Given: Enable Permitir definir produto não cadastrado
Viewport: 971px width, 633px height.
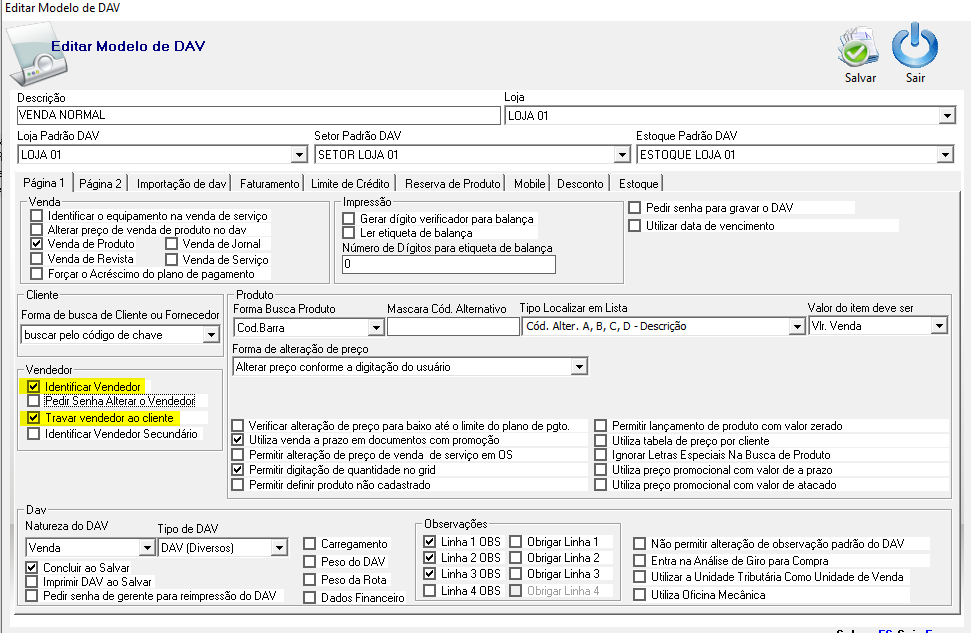Looking at the screenshot, I should click(x=238, y=485).
